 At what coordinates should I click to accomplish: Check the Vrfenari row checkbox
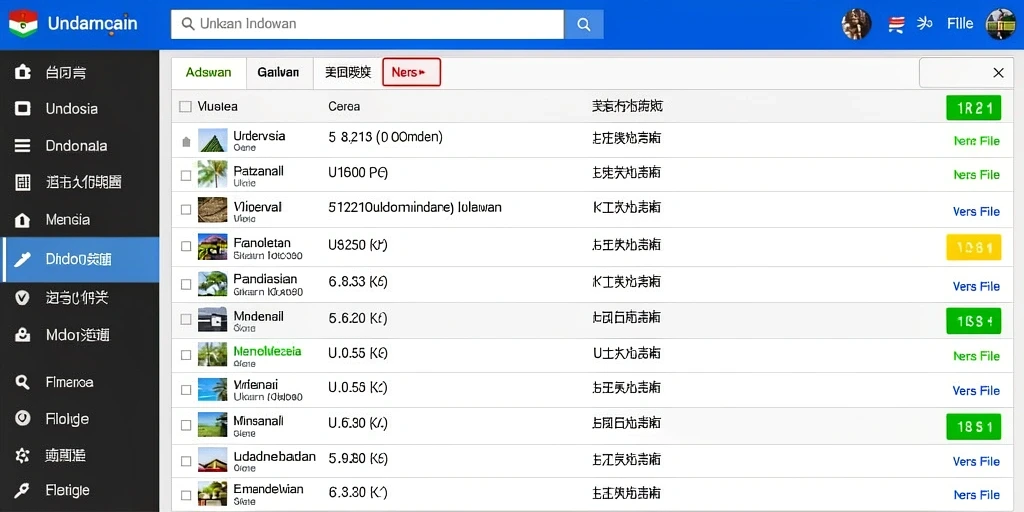(x=186, y=390)
